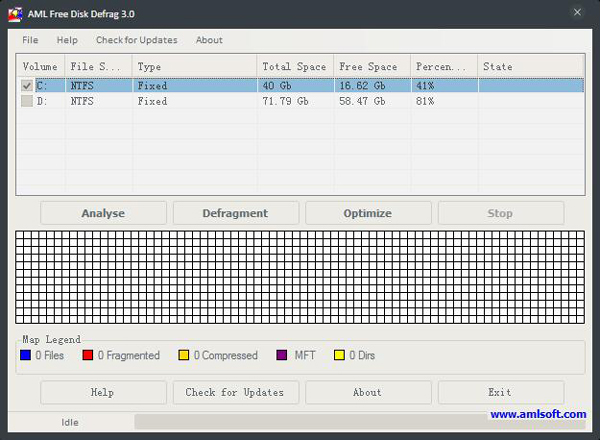Open the About menu

click(x=209, y=40)
